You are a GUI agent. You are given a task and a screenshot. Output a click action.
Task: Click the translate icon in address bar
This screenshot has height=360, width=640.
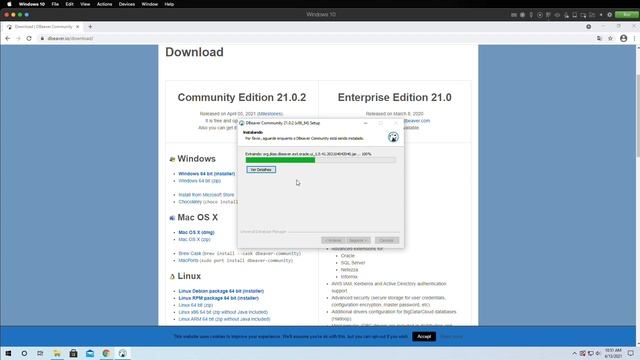click(x=599, y=38)
